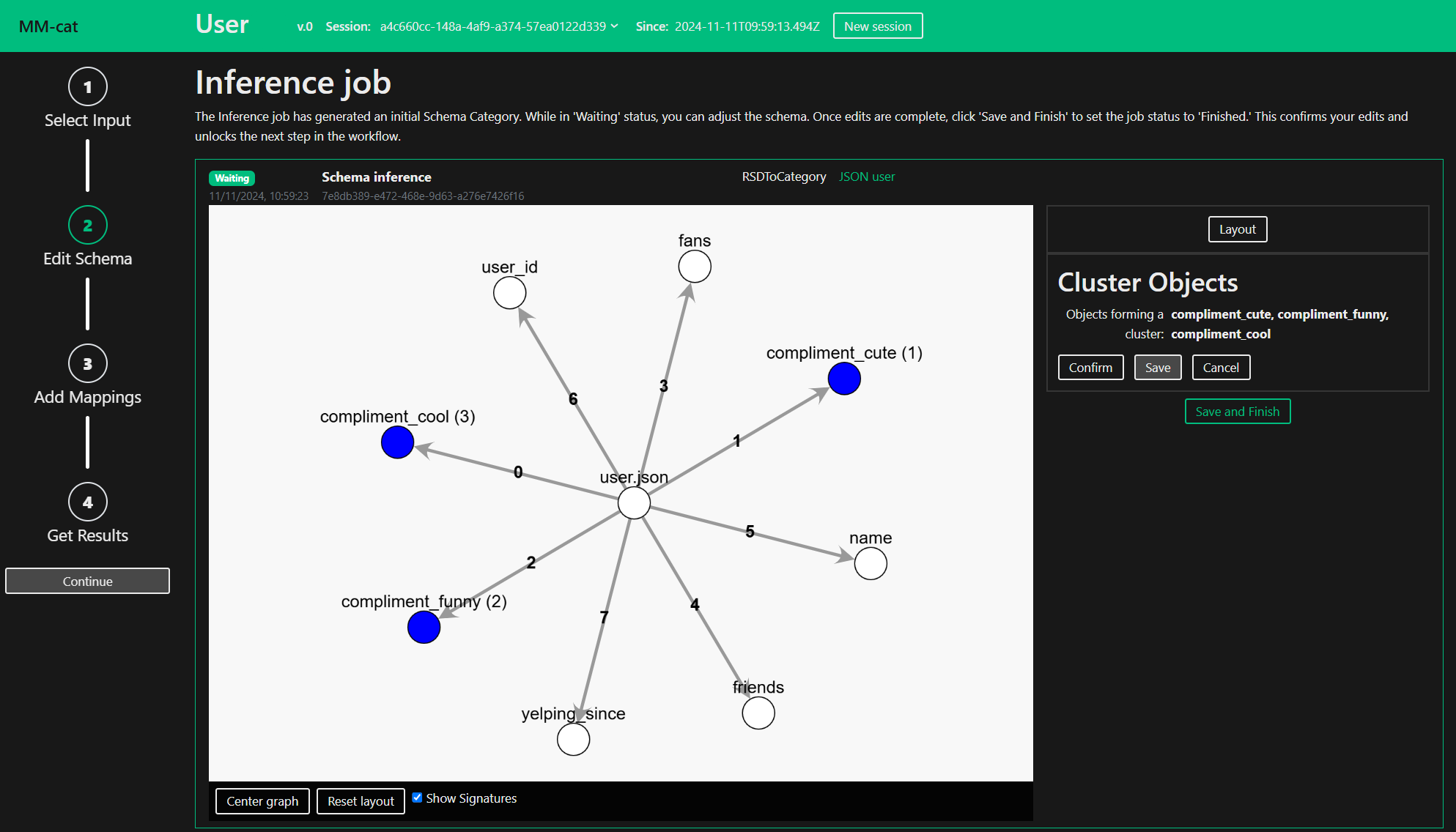The width and height of the screenshot is (1456, 832).
Task: Click the MM-cat logo link
Action: [48, 26]
